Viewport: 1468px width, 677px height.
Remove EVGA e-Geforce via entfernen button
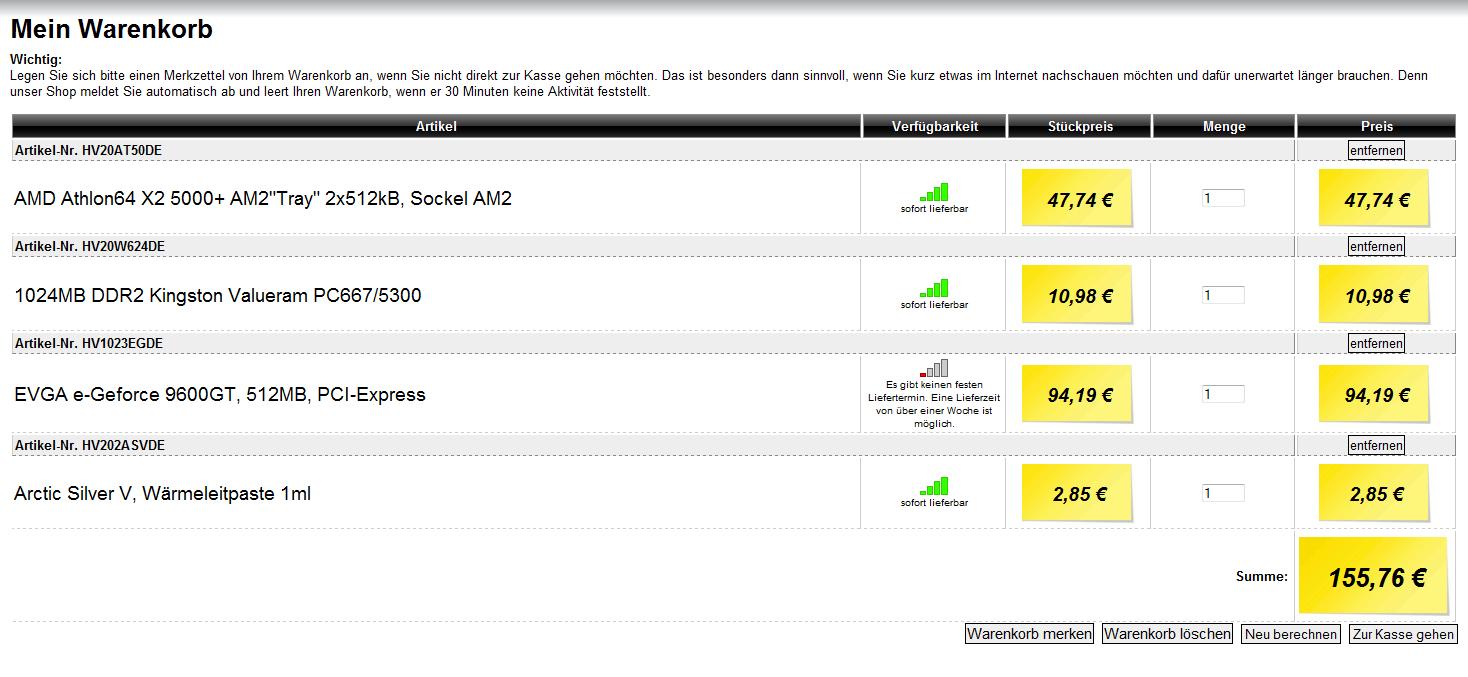click(1376, 343)
